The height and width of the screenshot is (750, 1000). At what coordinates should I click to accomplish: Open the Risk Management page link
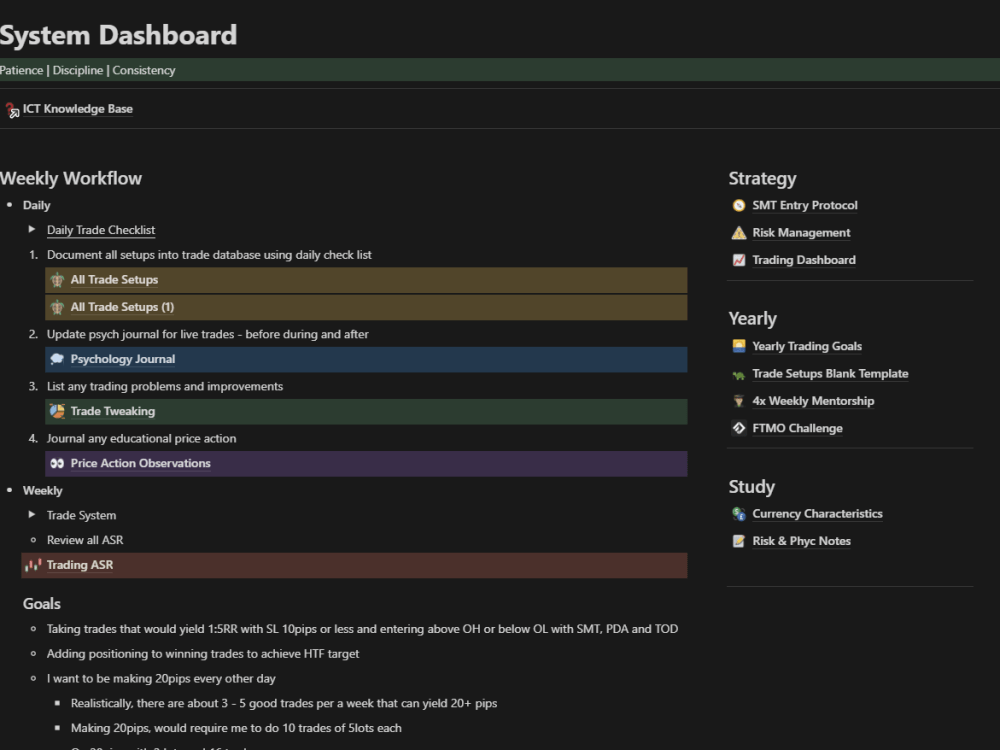coord(802,232)
